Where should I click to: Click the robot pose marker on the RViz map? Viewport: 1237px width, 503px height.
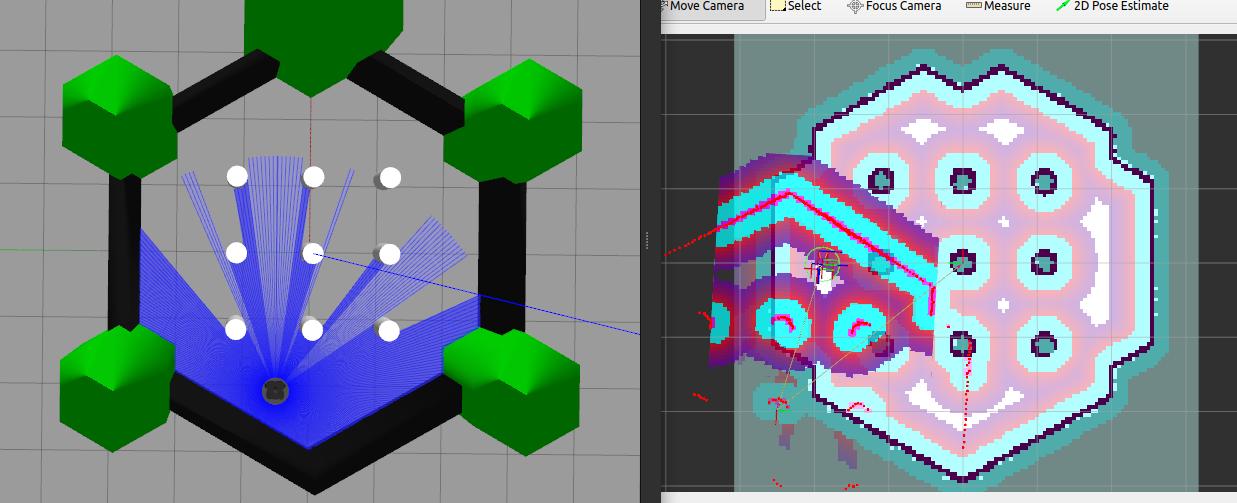coord(824,264)
